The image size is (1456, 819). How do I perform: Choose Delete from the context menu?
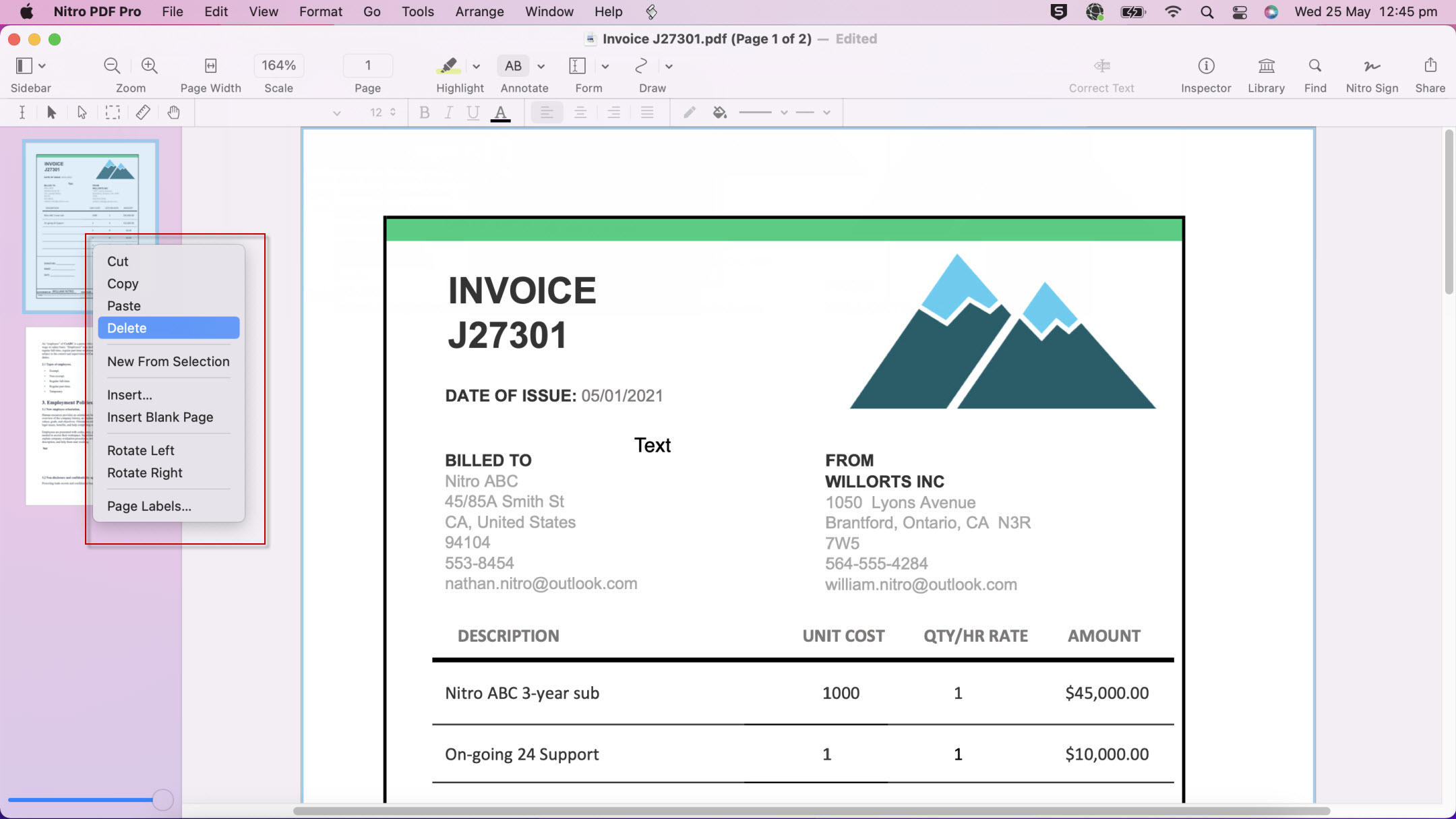click(x=169, y=328)
